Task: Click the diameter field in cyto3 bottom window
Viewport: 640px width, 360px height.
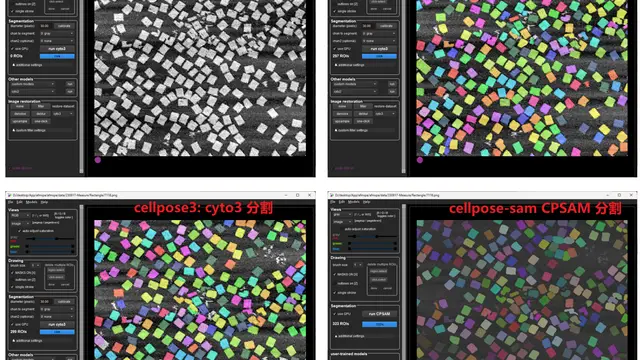Action: 45,302
